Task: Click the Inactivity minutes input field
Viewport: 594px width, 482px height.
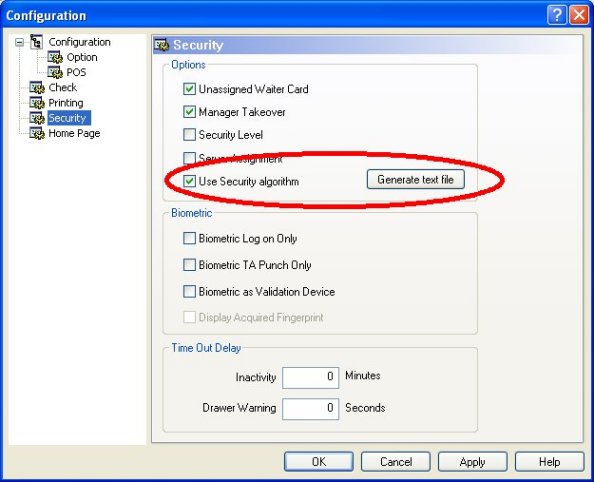Action: (310, 377)
